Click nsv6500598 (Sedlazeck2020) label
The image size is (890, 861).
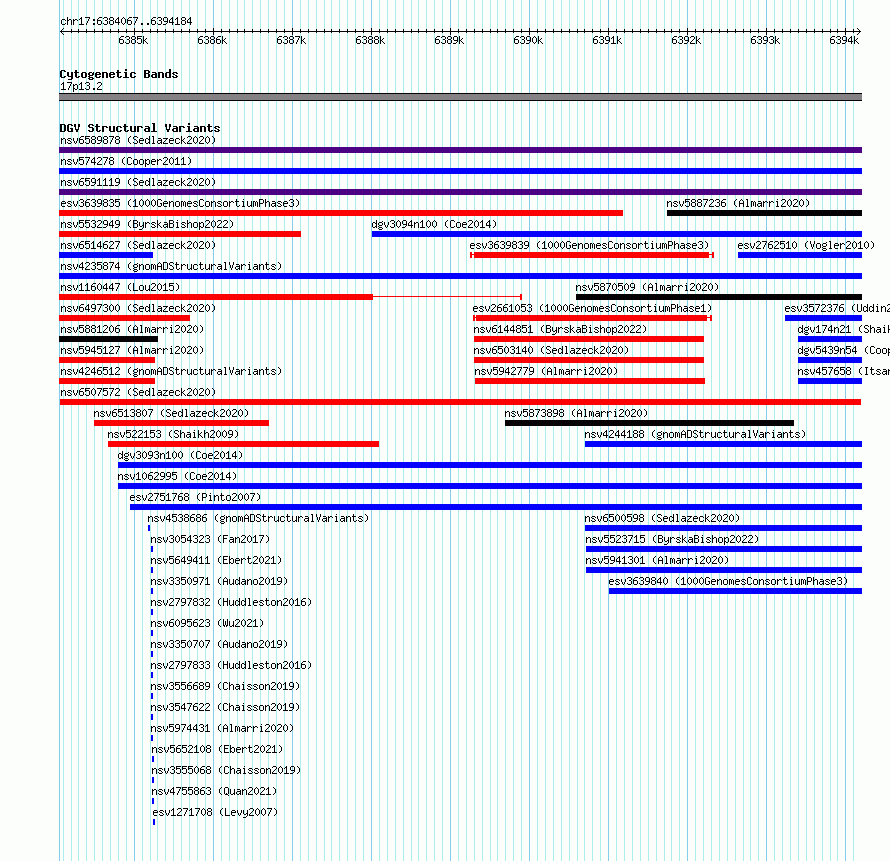pyautogui.click(x=662, y=518)
